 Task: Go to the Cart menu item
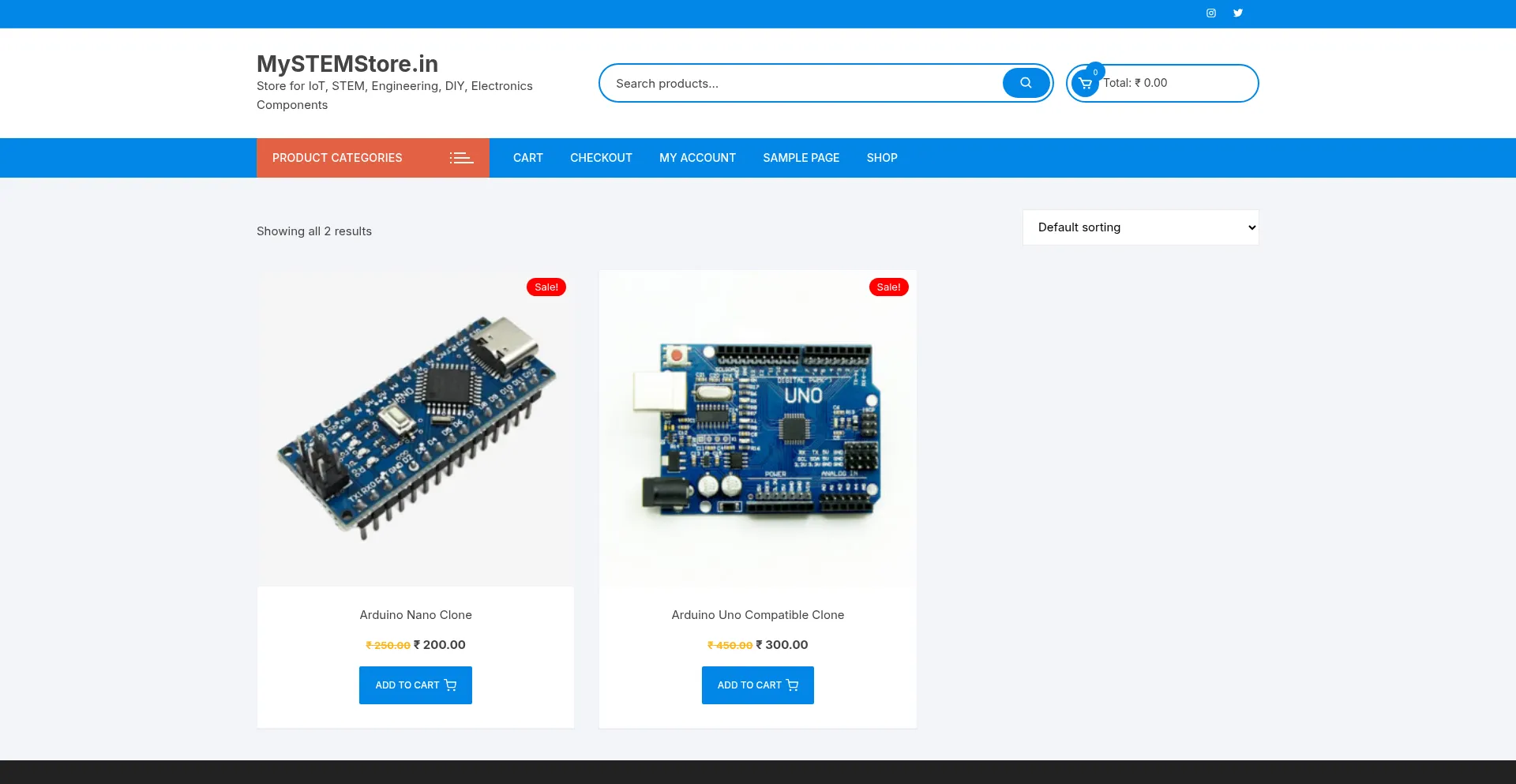(x=528, y=158)
